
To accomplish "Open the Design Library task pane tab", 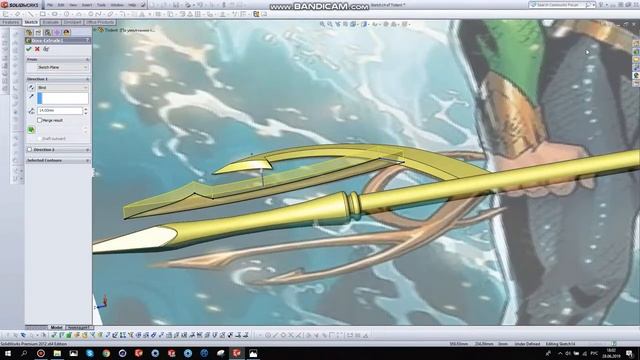I will click(x=636, y=52).
